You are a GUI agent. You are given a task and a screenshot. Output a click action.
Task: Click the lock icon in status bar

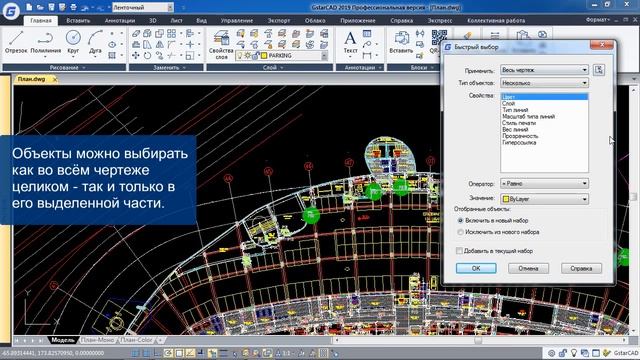pyautogui.click(x=563, y=353)
